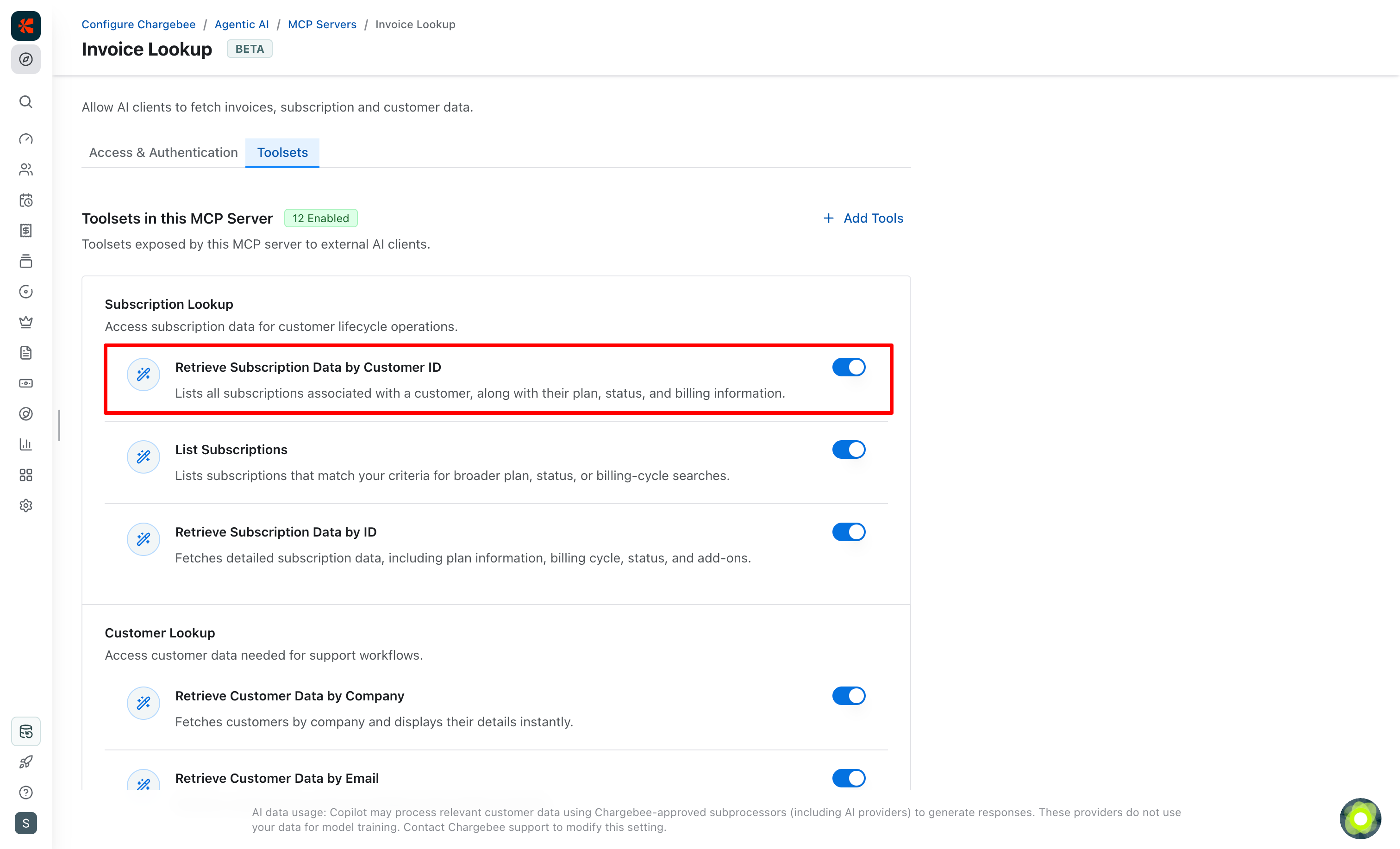Click Retrieve Subscription Data by ID title

click(x=275, y=532)
